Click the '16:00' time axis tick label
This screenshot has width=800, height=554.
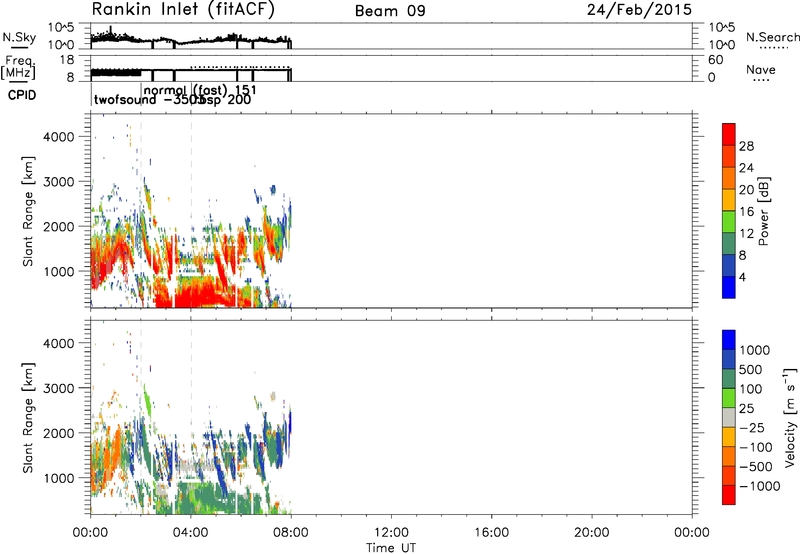click(x=491, y=533)
